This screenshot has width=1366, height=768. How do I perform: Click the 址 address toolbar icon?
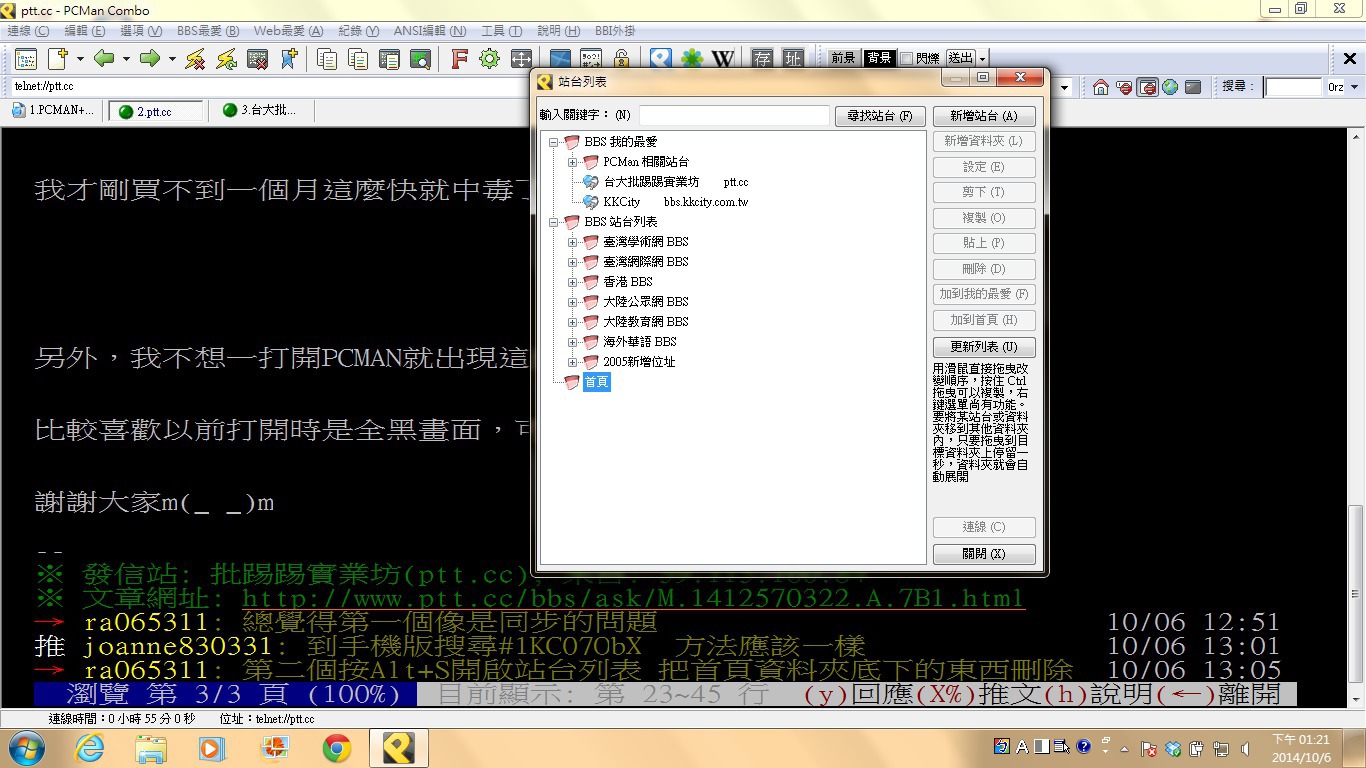(793, 59)
